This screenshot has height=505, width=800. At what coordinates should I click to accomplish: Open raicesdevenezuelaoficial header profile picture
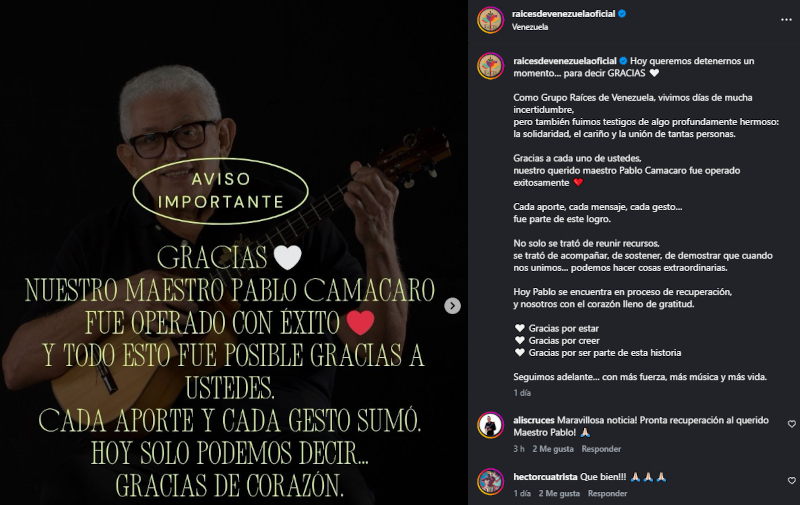click(490, 20)
